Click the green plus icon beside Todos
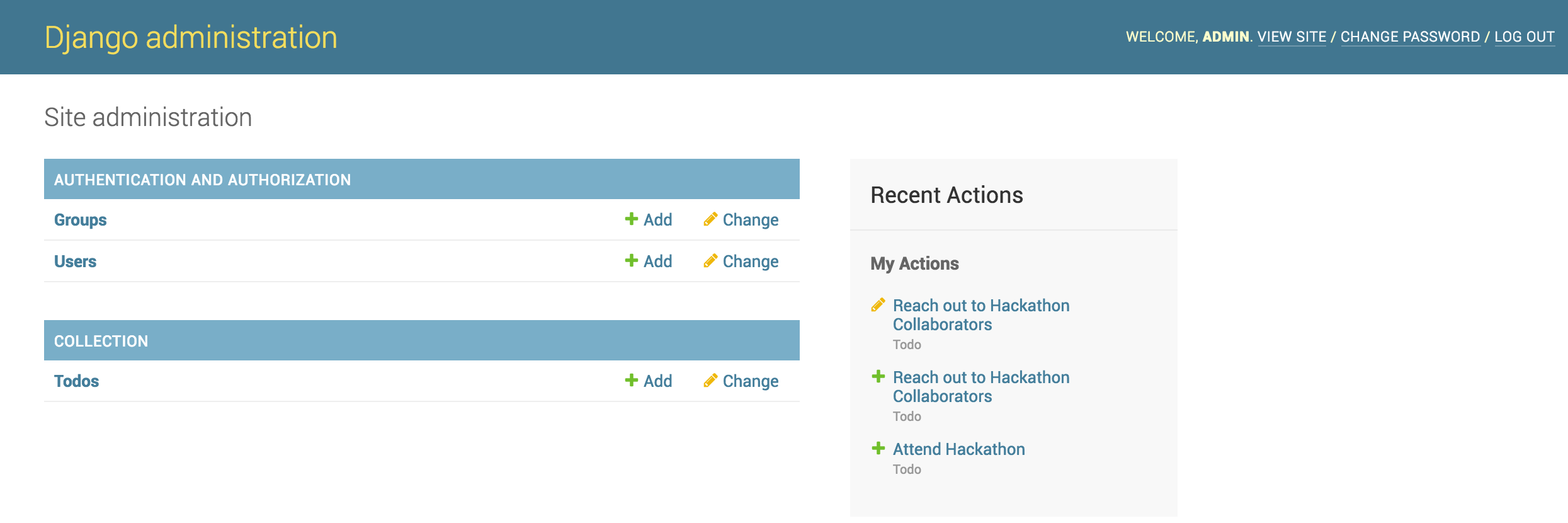Screen dimensions: 1568x523 click(631, 381)
